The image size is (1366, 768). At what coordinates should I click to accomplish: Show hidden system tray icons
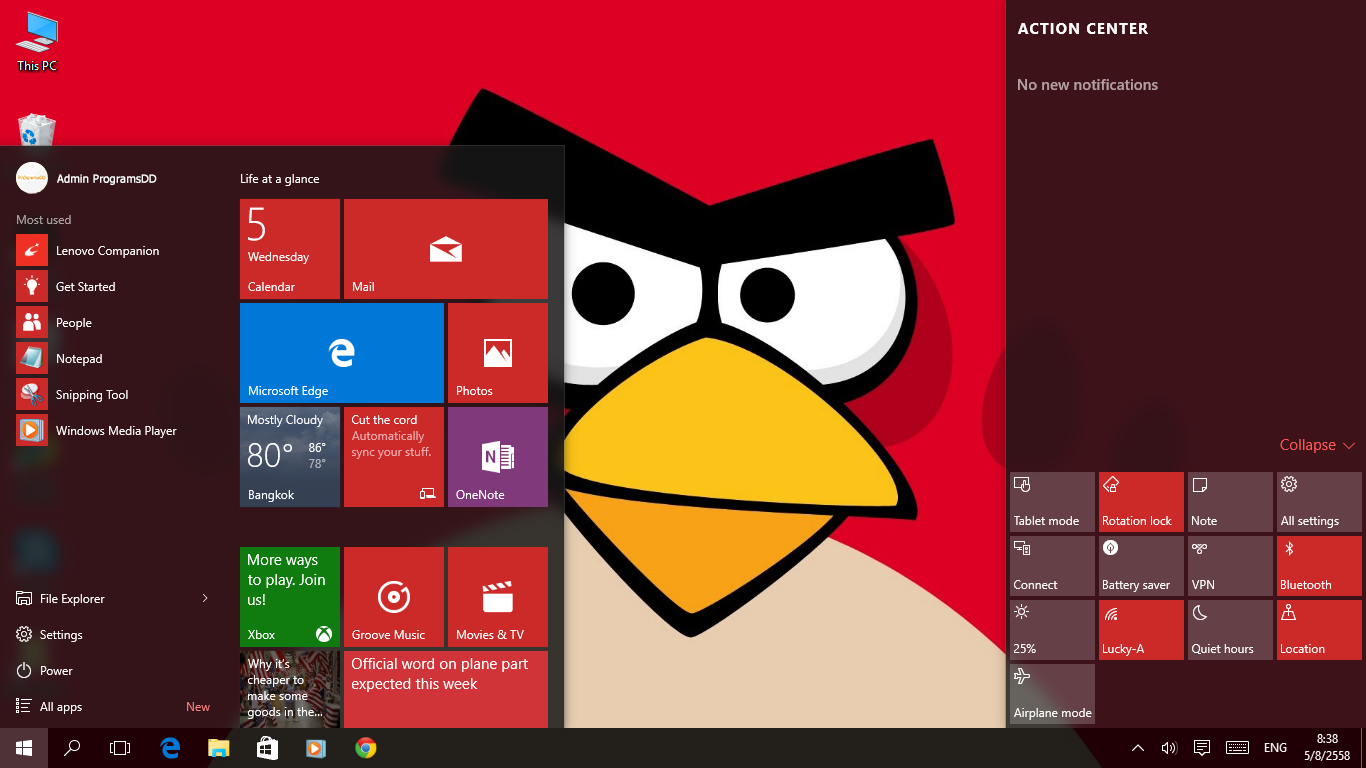tap(1137, 748)
